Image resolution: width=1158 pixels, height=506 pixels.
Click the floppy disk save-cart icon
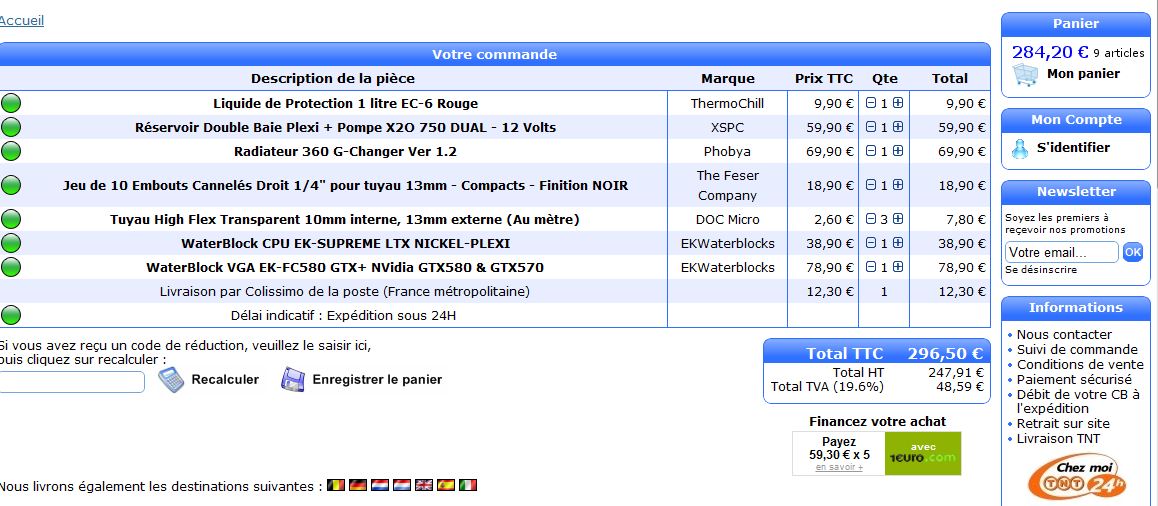click(292, 380)
